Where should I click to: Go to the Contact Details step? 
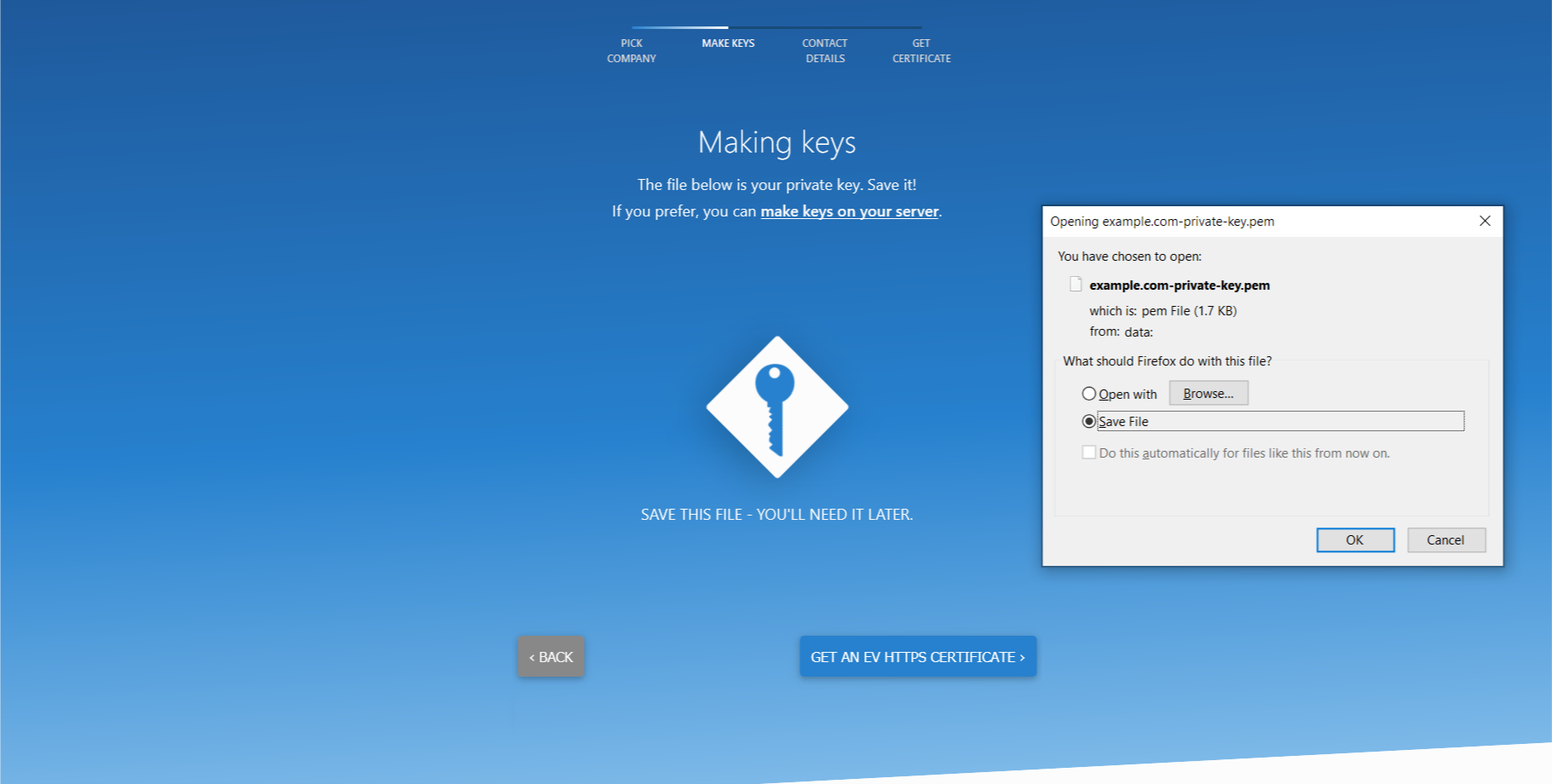click(x=825, y=50)
